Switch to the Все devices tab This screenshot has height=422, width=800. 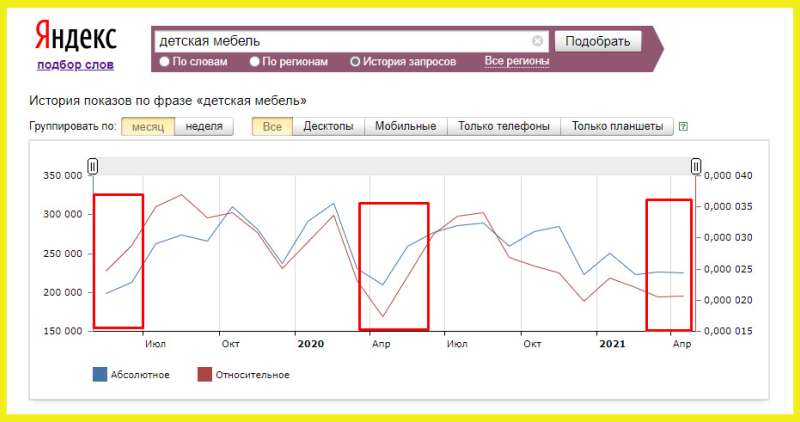click(272, 127)
